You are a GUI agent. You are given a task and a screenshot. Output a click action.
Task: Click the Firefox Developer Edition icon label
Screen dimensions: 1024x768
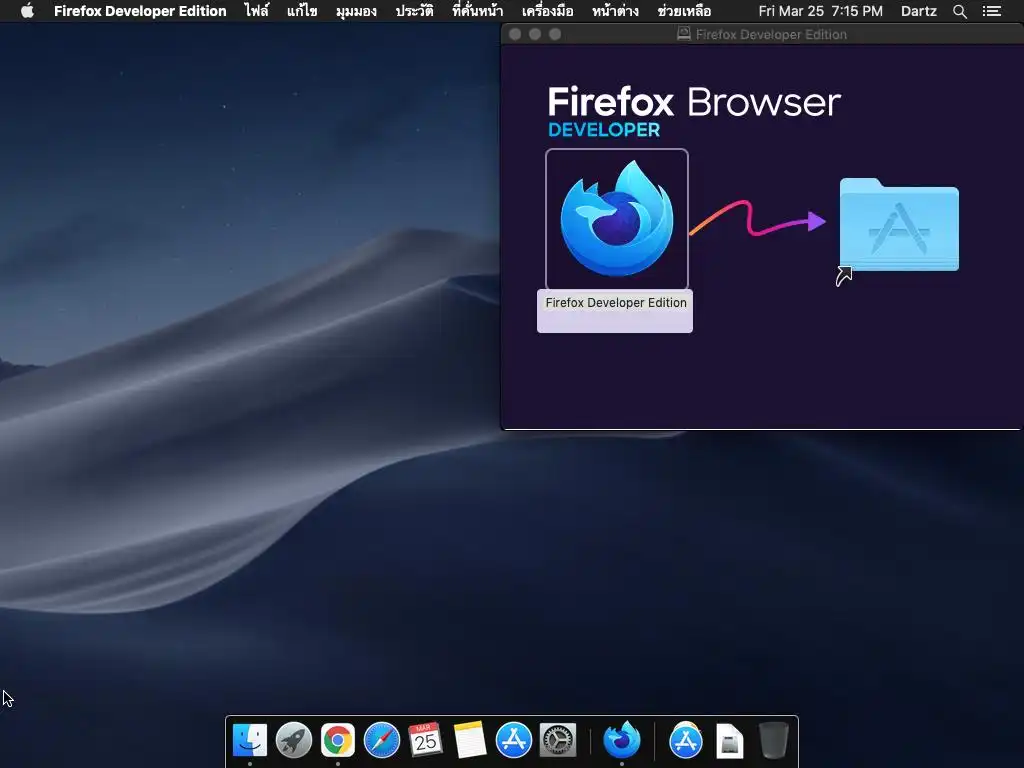[616, 302]
